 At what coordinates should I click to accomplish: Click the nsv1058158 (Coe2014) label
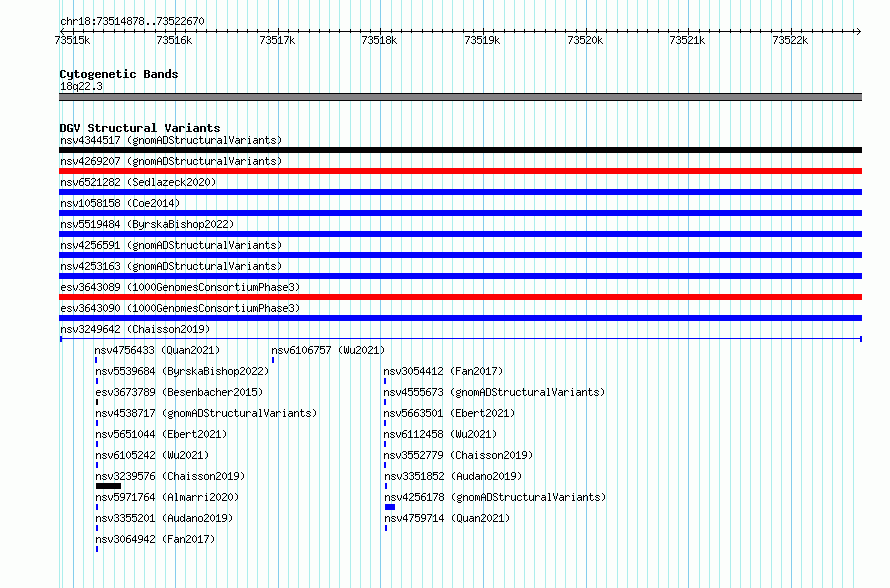[x=120, y=203]
